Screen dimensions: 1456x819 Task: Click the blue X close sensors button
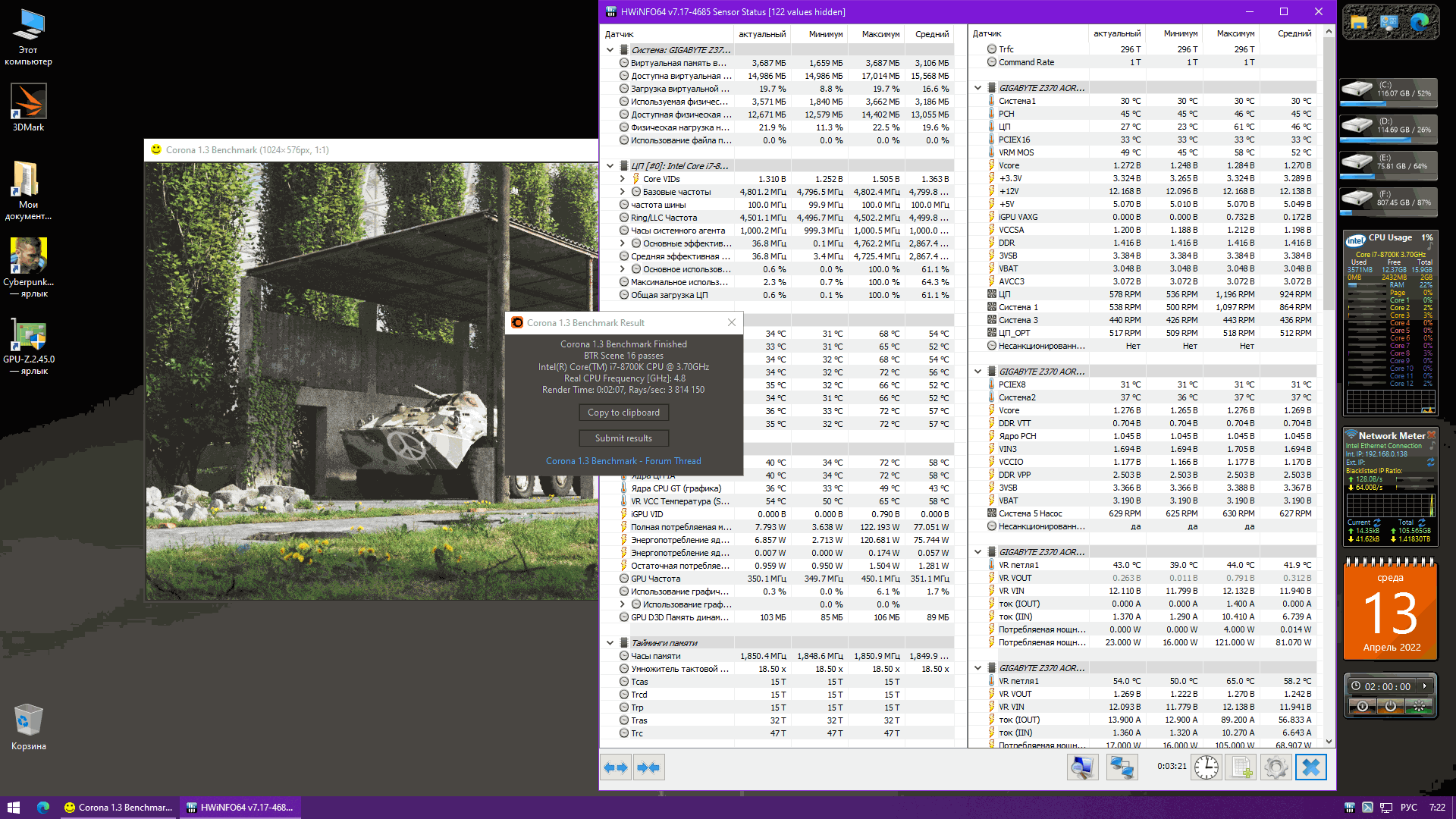point(1310,767)
